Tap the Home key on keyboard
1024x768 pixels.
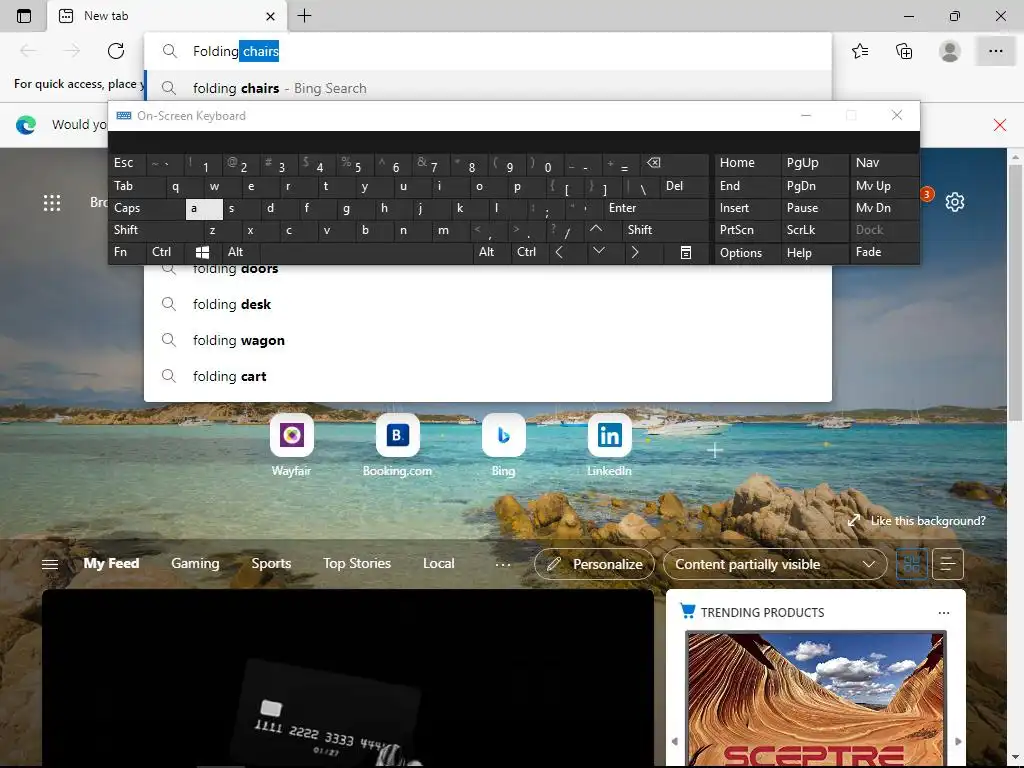pyautogui.click(x=747, y=163)
